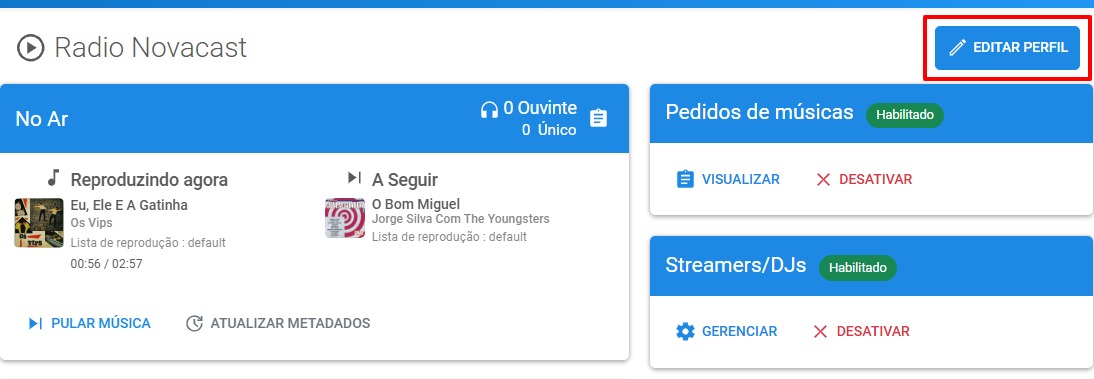The height and width of the screenshot is (379, 1094).
Task: Click the refresh clock icon for metadata
Action: (x=194, y=324)
